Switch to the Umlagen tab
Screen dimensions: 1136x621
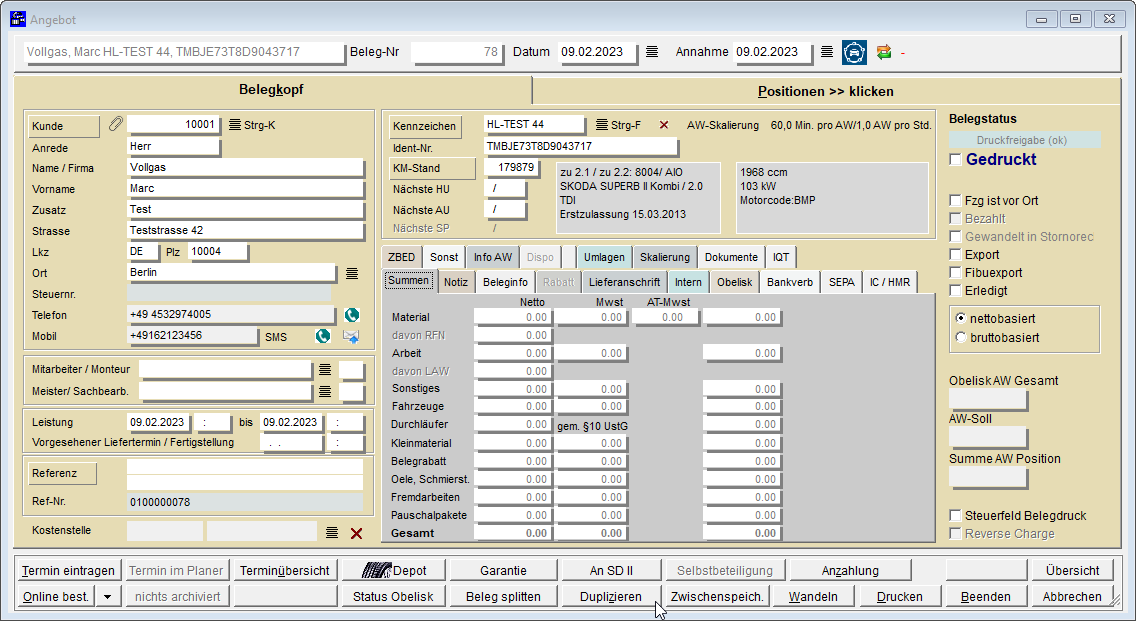(604, 257)
